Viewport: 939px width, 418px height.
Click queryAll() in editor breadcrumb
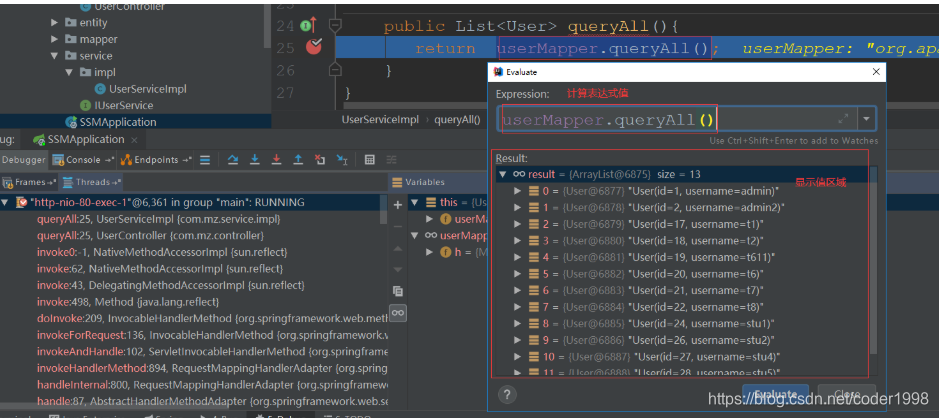pos(458,119)
